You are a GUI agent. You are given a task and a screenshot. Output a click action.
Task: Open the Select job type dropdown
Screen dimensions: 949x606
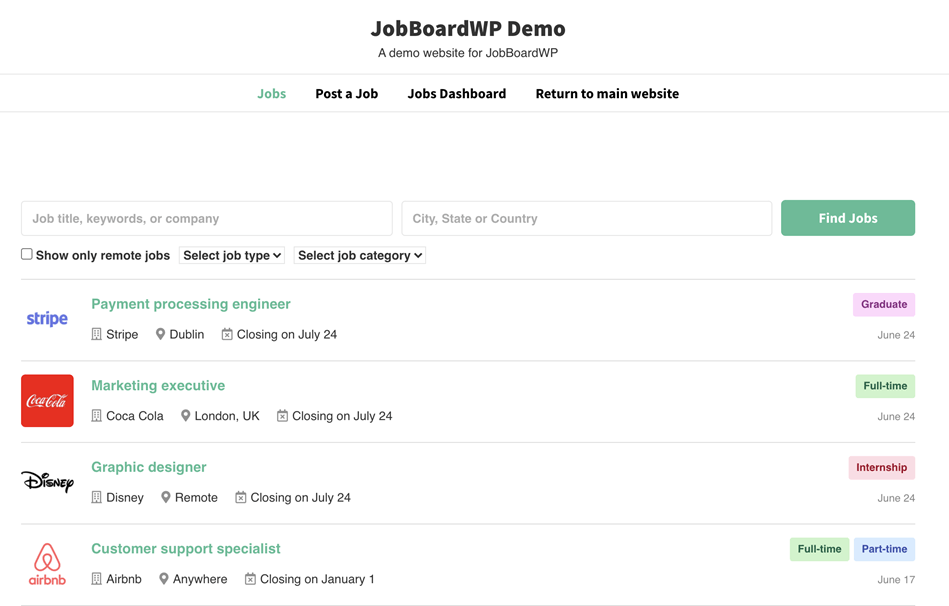click(x=232, y=255)
